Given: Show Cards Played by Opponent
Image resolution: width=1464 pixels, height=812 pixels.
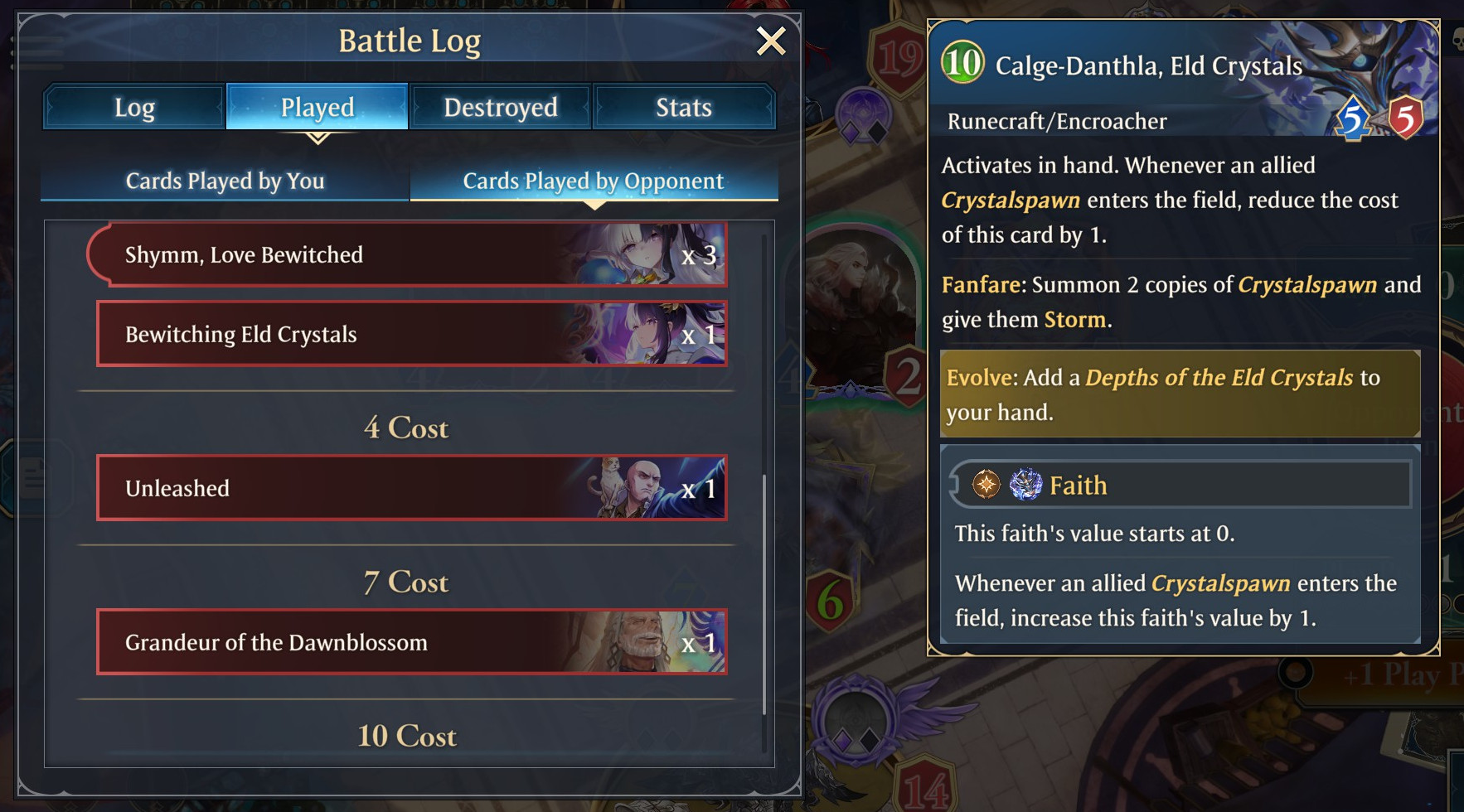Looking at the screenshot, I should pos(594,181).
